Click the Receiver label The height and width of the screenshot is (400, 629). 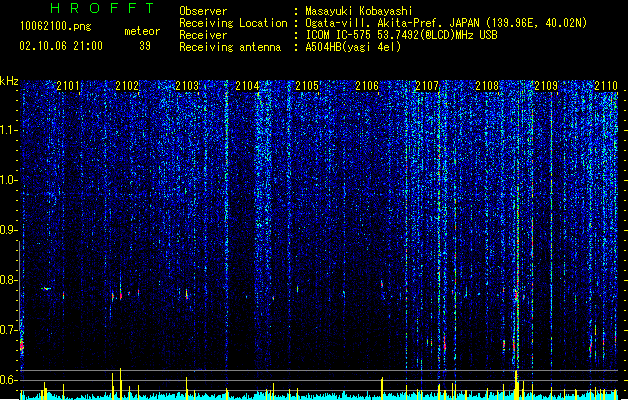tap(203, 35)
